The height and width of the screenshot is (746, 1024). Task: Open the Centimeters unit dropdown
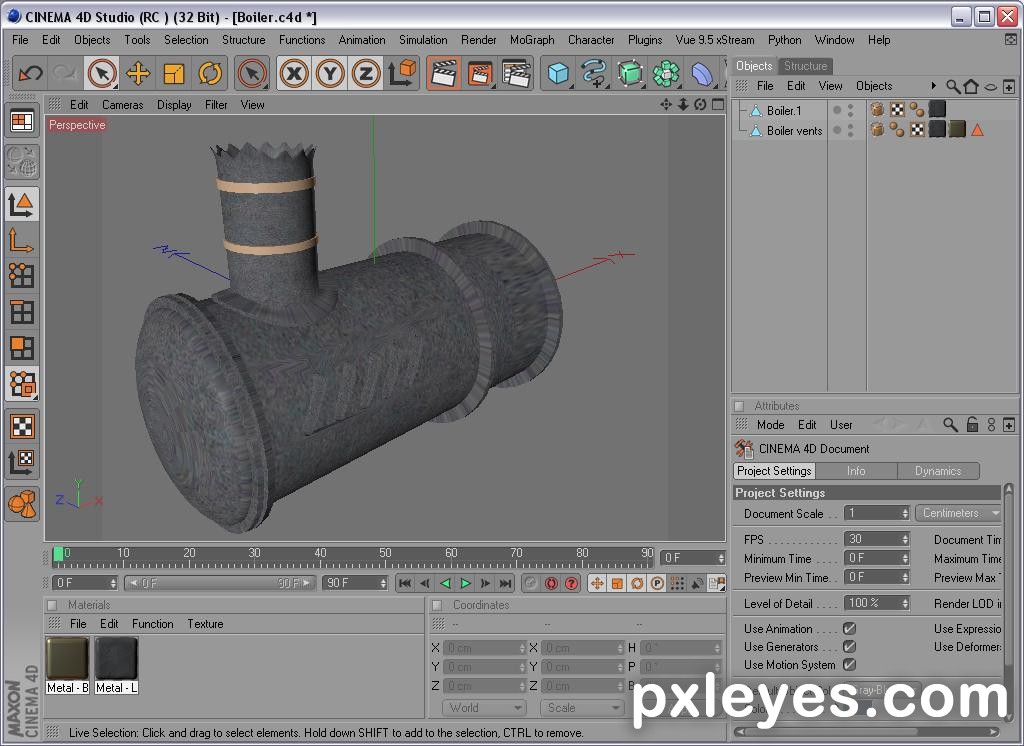pos(958,513)
